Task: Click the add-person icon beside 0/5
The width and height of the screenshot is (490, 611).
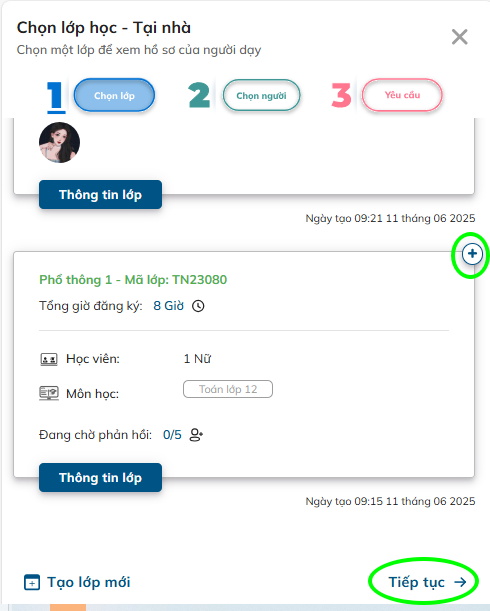Action: (x=196, y=434)
